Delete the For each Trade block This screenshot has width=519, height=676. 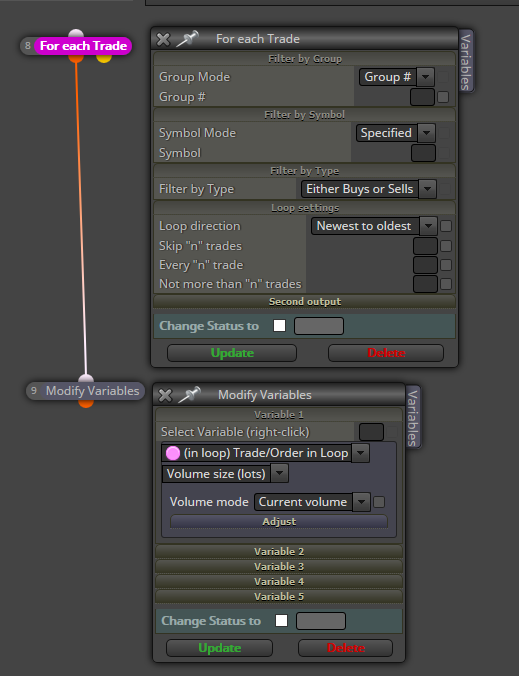click(x=386, y=353)
